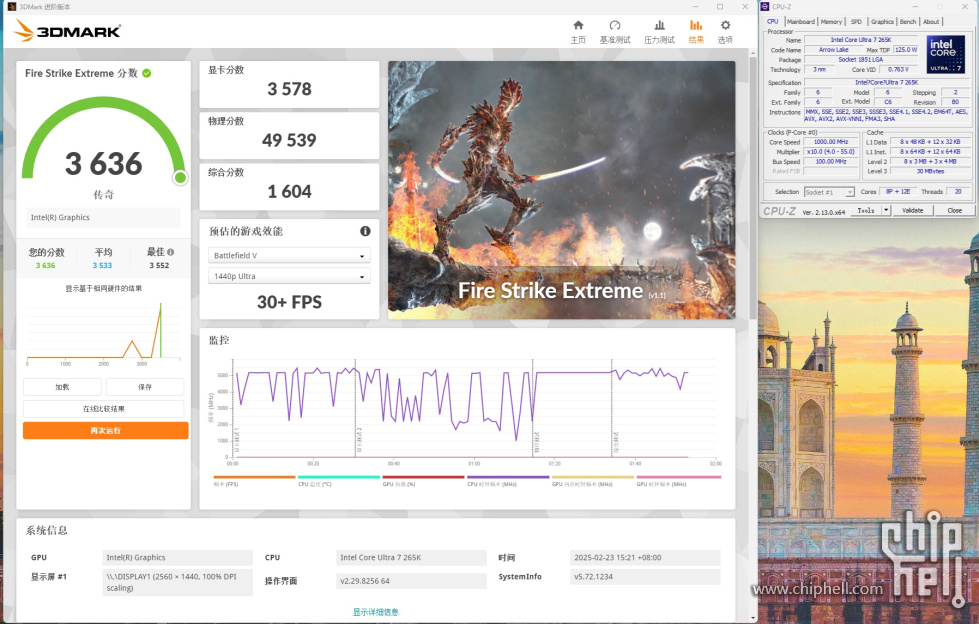Viewport: 979px width, 624px height.
Task: Select the CPU tab in CPU-Z
Action: click(773, 21)
